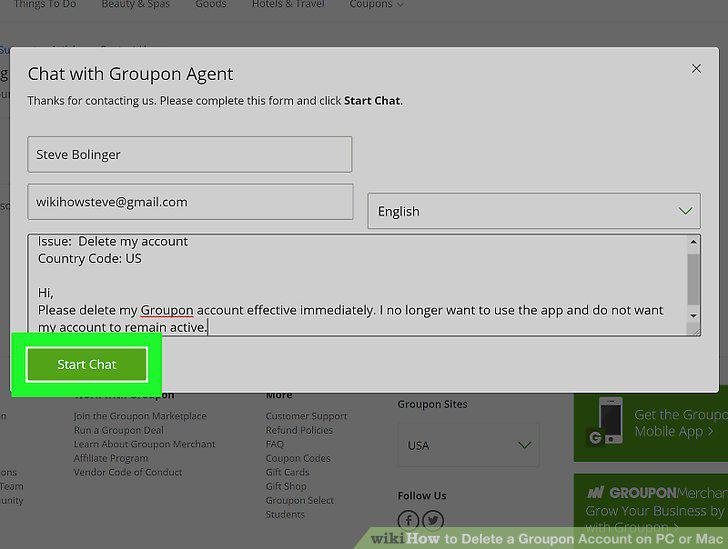Open the Customer Support link
The height and width of the screenshot is (549, 728).
click(x=306, y=416)
